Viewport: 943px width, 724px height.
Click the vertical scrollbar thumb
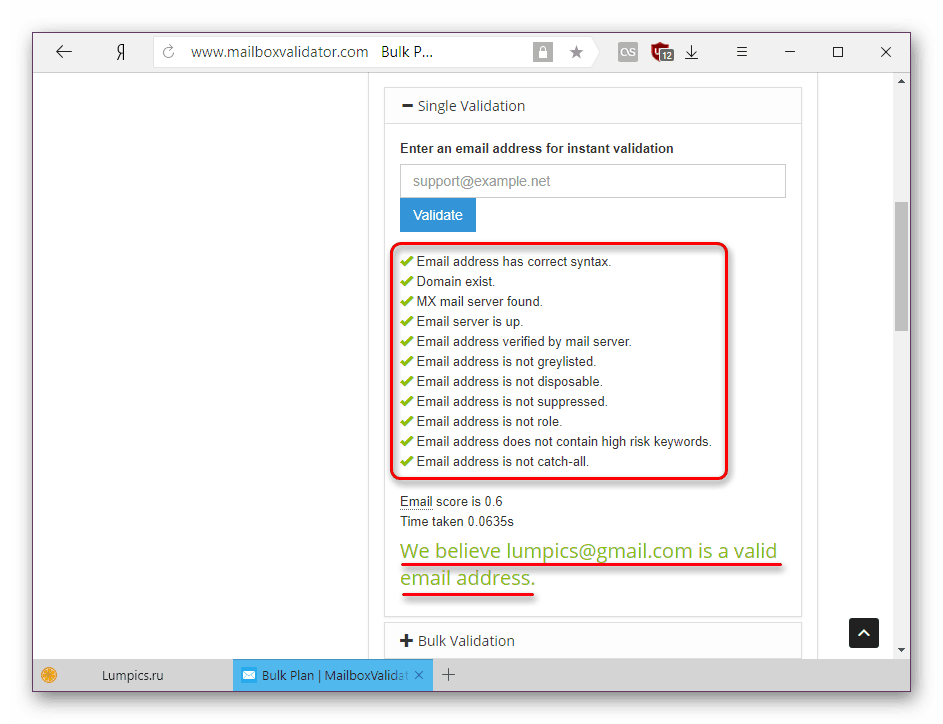click(901, 265)
